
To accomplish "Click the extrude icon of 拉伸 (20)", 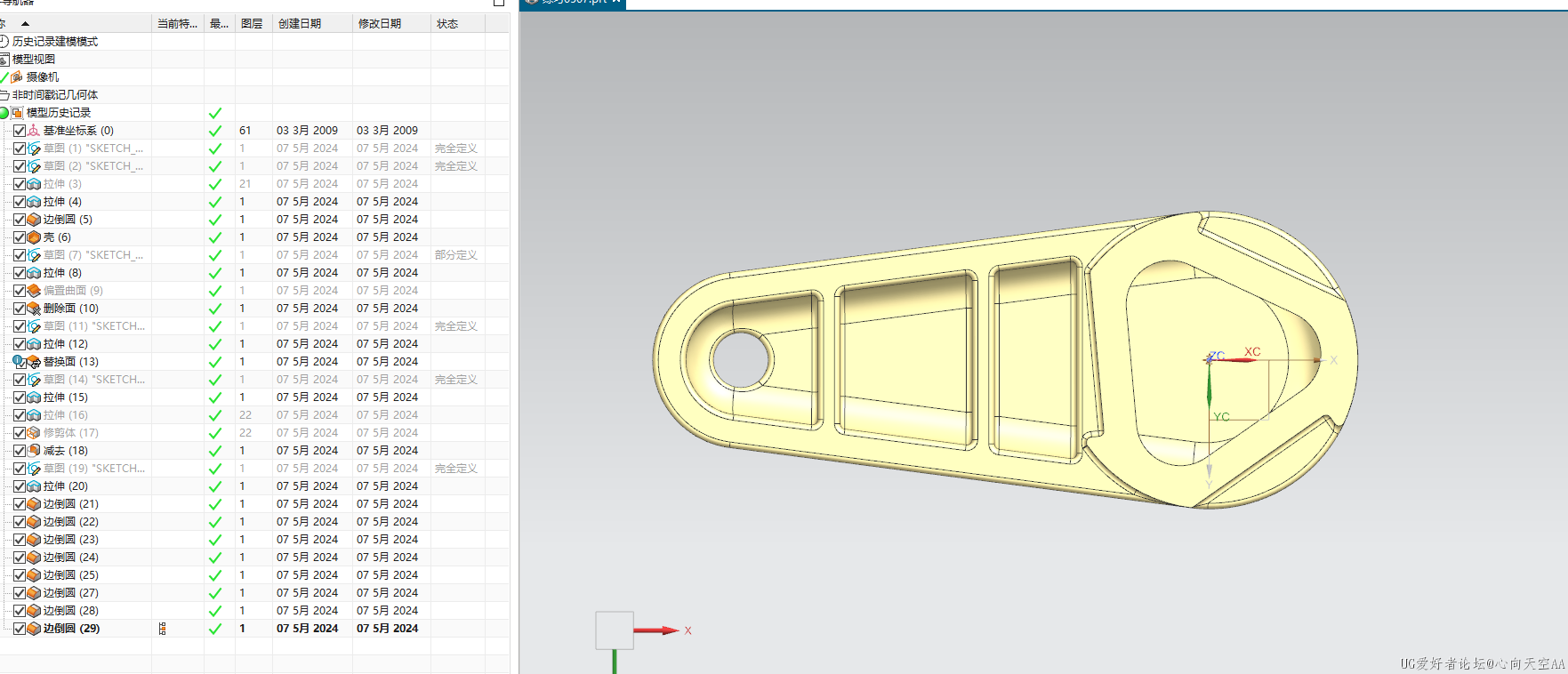I will pos(34,486).
